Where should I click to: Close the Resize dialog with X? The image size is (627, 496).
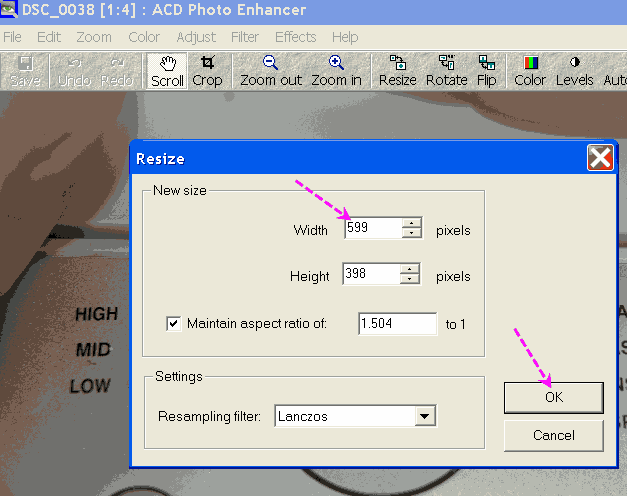(x=600, y=158)
